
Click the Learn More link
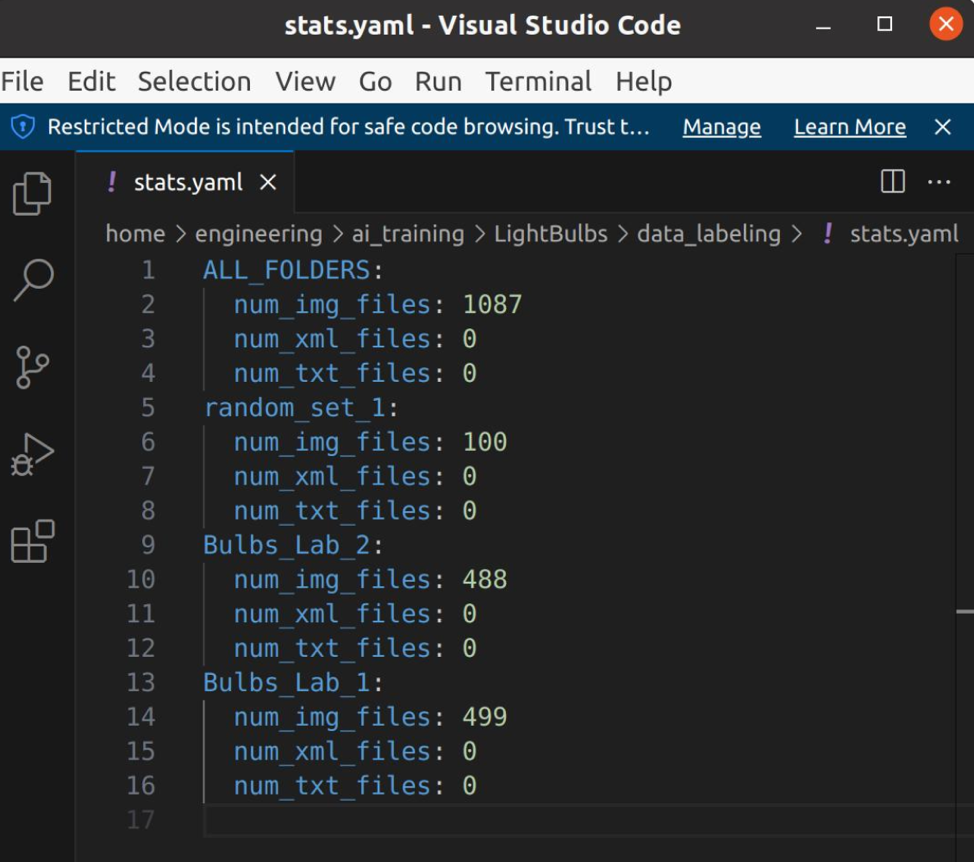[x=849, y=127]
